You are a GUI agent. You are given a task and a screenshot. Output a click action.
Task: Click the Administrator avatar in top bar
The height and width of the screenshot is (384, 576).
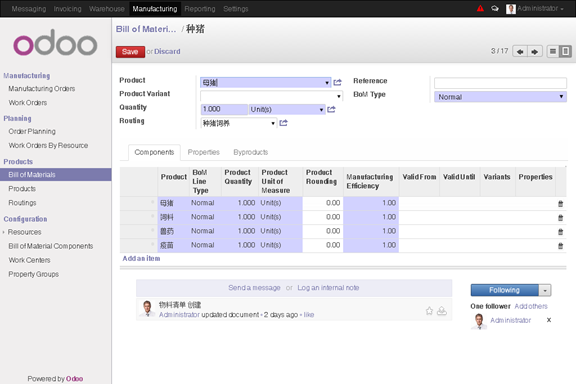pos(511,9)
